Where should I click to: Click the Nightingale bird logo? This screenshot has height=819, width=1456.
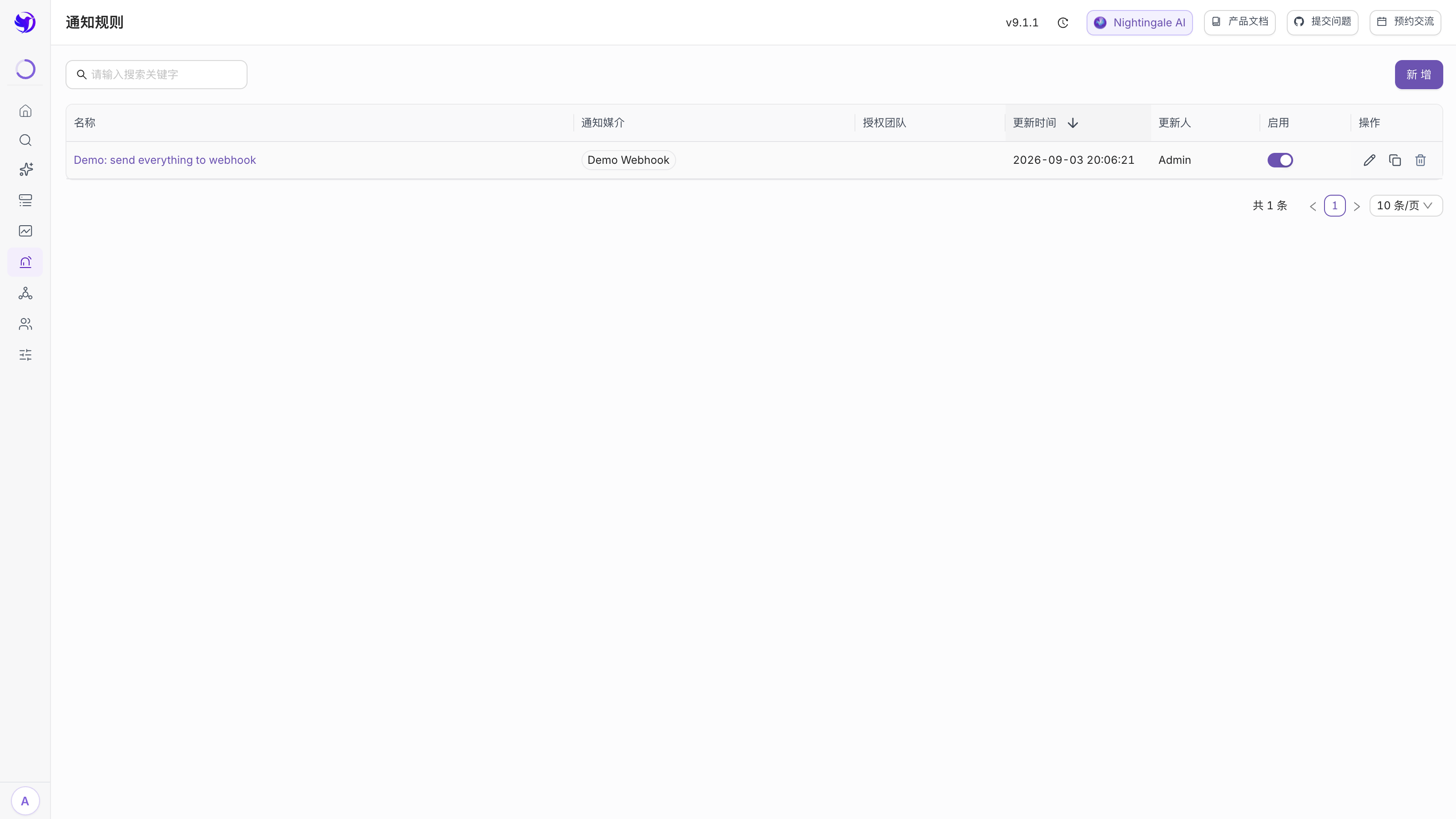click(25, 23)
